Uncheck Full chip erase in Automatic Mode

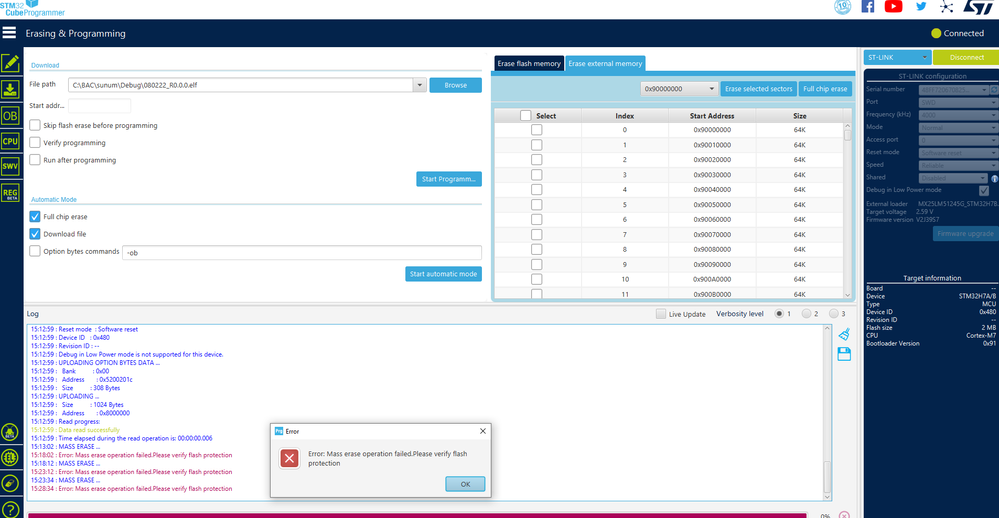tap(35, 217)
